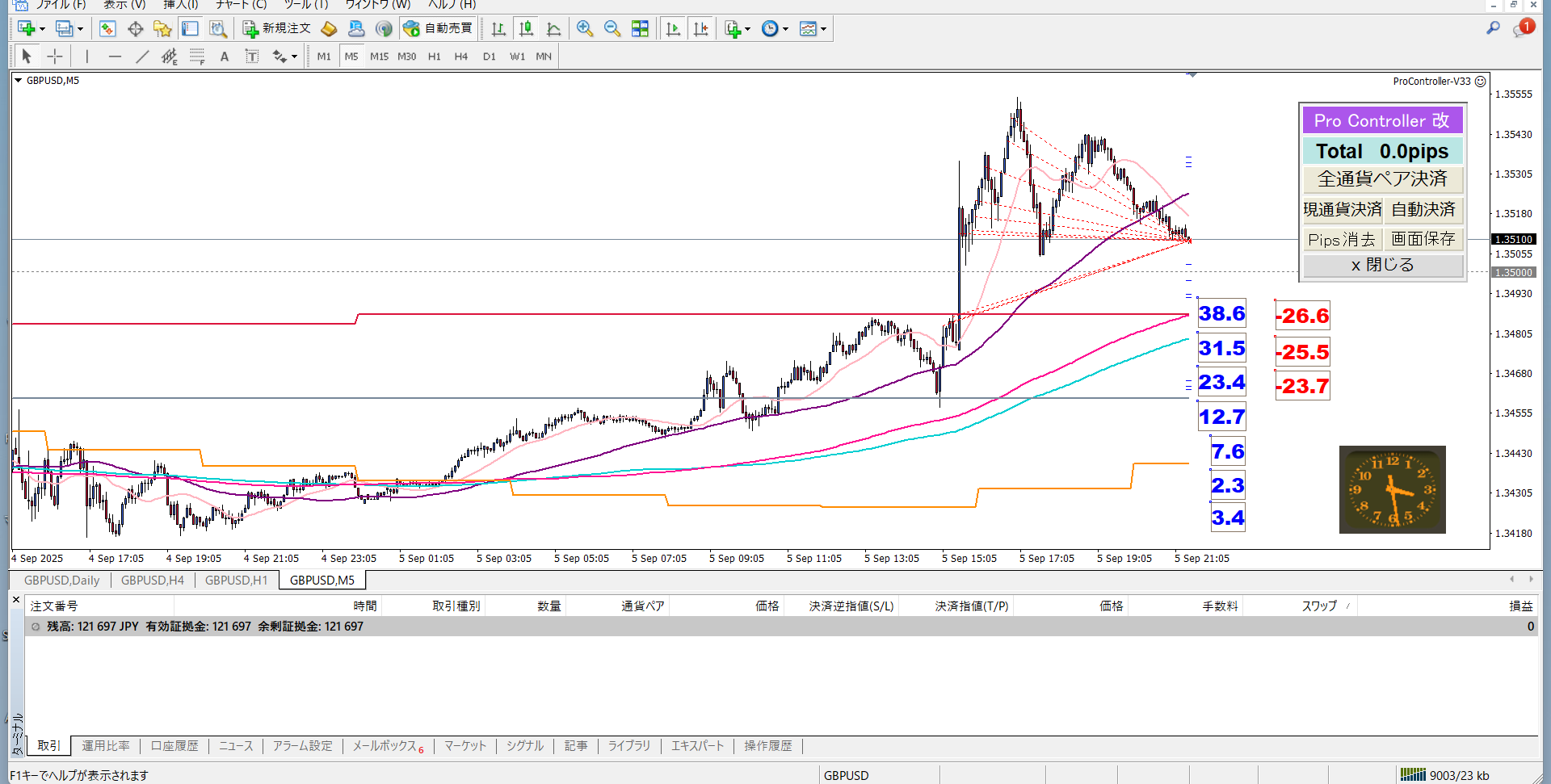Switch to GBPUSD,H4 chart tab
Image resolution: width=1551 pixels, height=784 pixels.
[153, 581]
